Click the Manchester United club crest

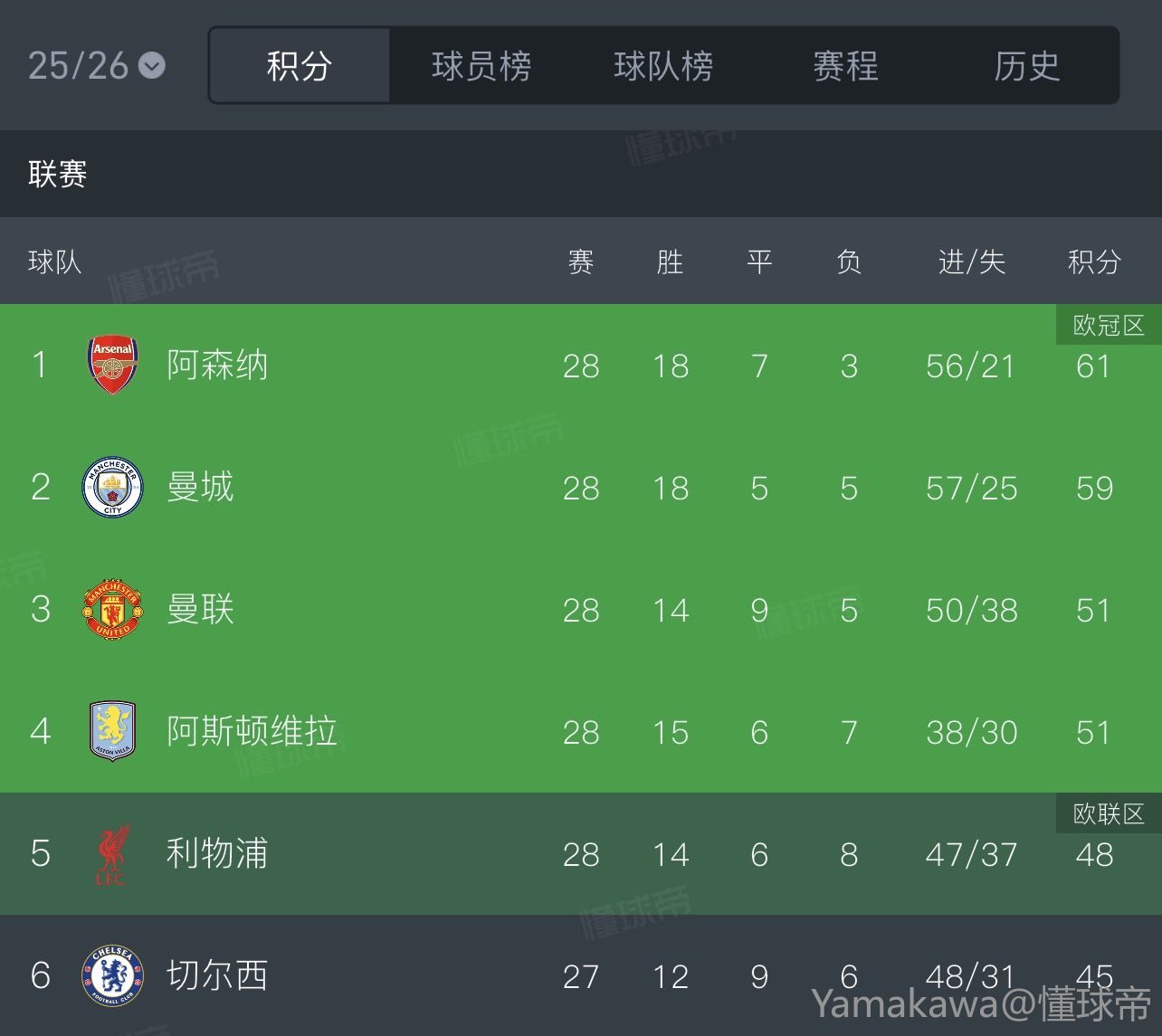pyautogui.click(x=112, y=610)
